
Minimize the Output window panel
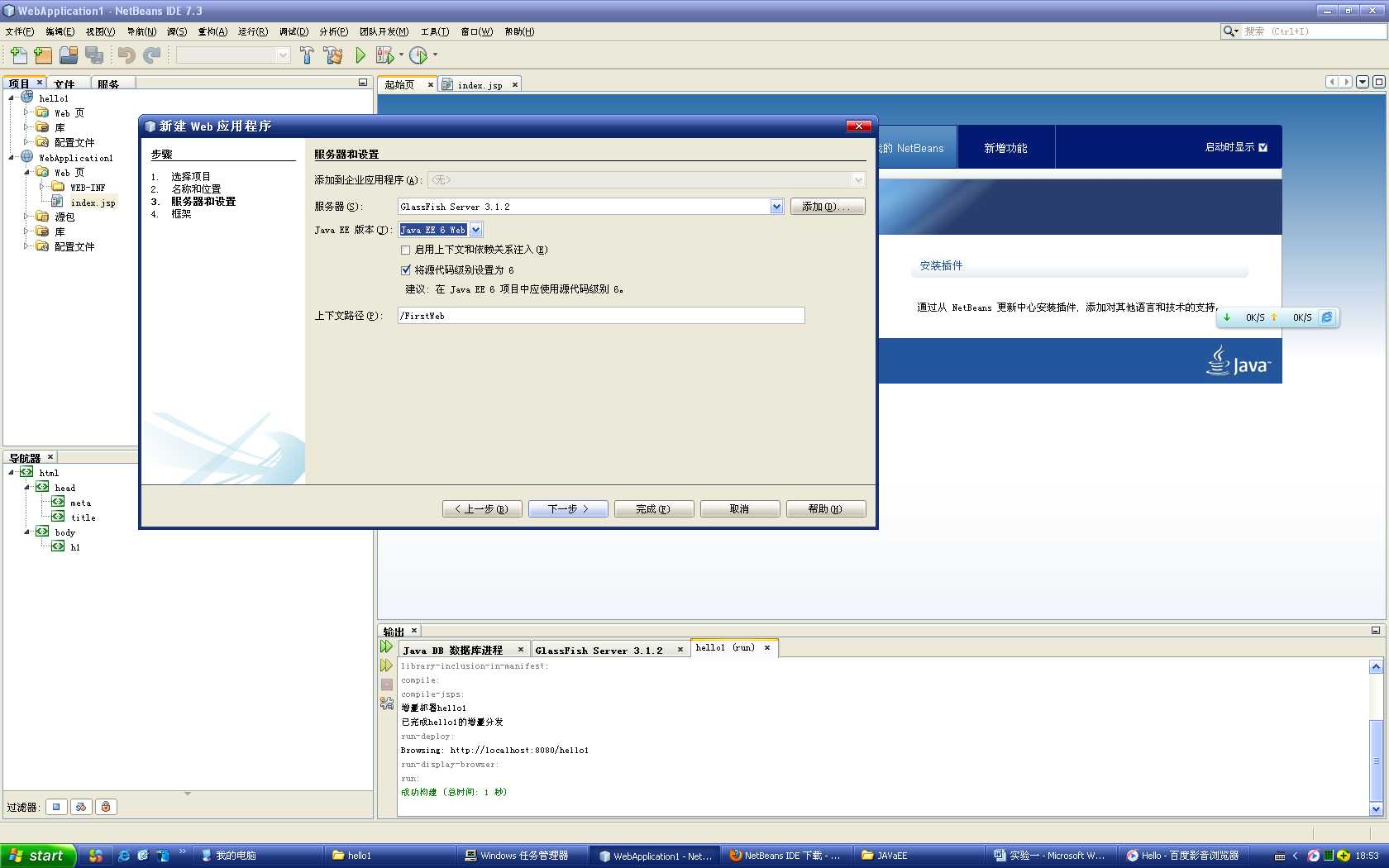pyautogui.click(x=1376, y=631)
